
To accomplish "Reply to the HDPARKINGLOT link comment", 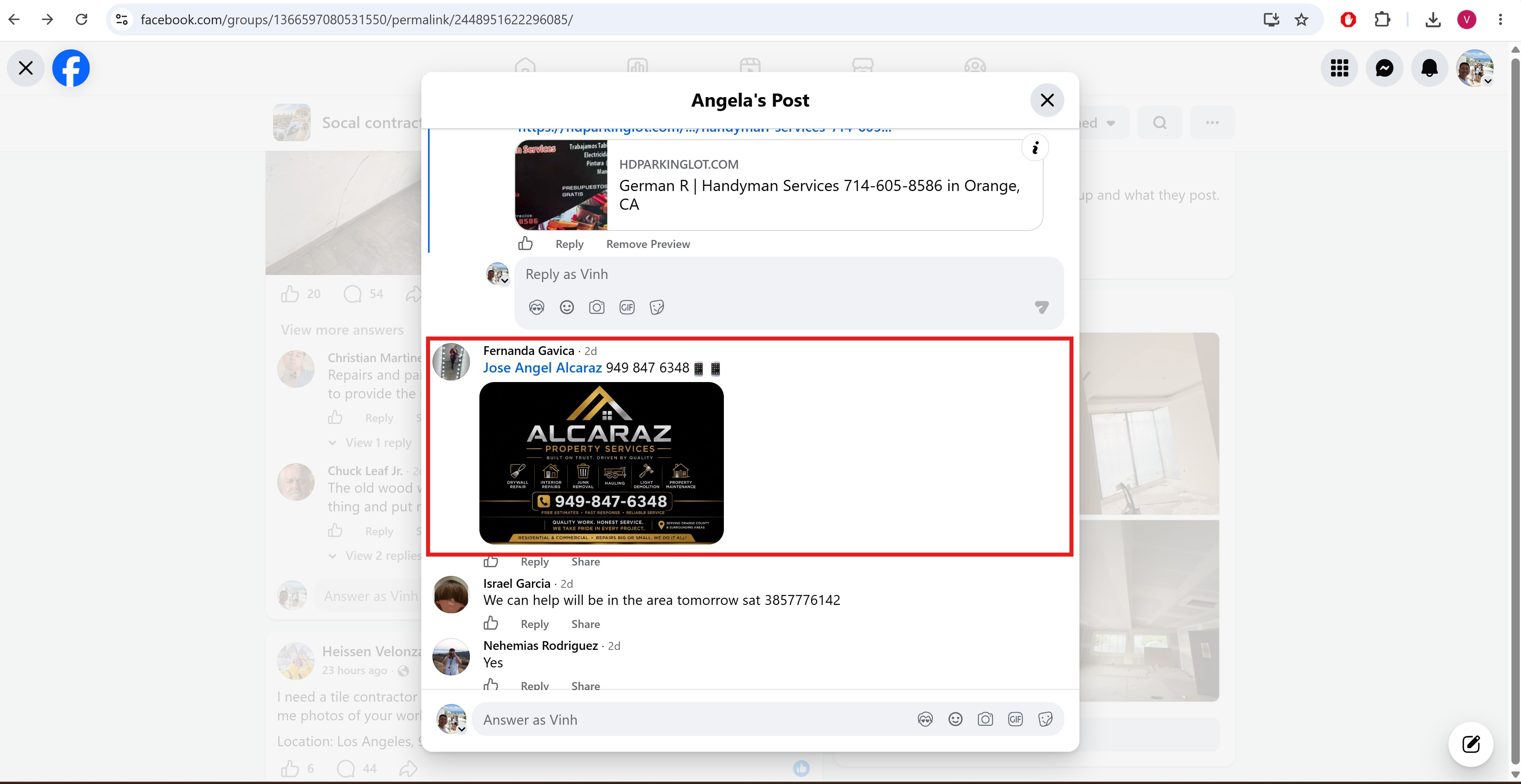I will [x=569, y=244].
